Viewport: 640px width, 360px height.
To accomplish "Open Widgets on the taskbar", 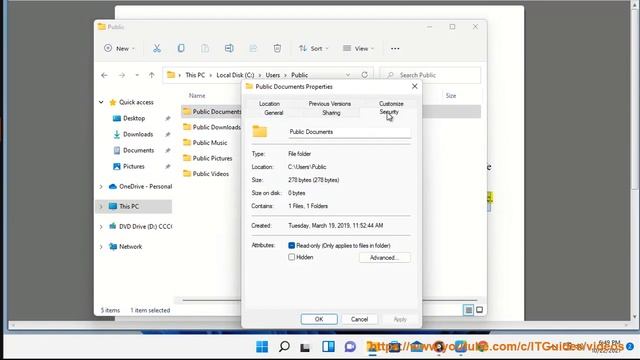I will pyautogui.click(x=328, y=347).
